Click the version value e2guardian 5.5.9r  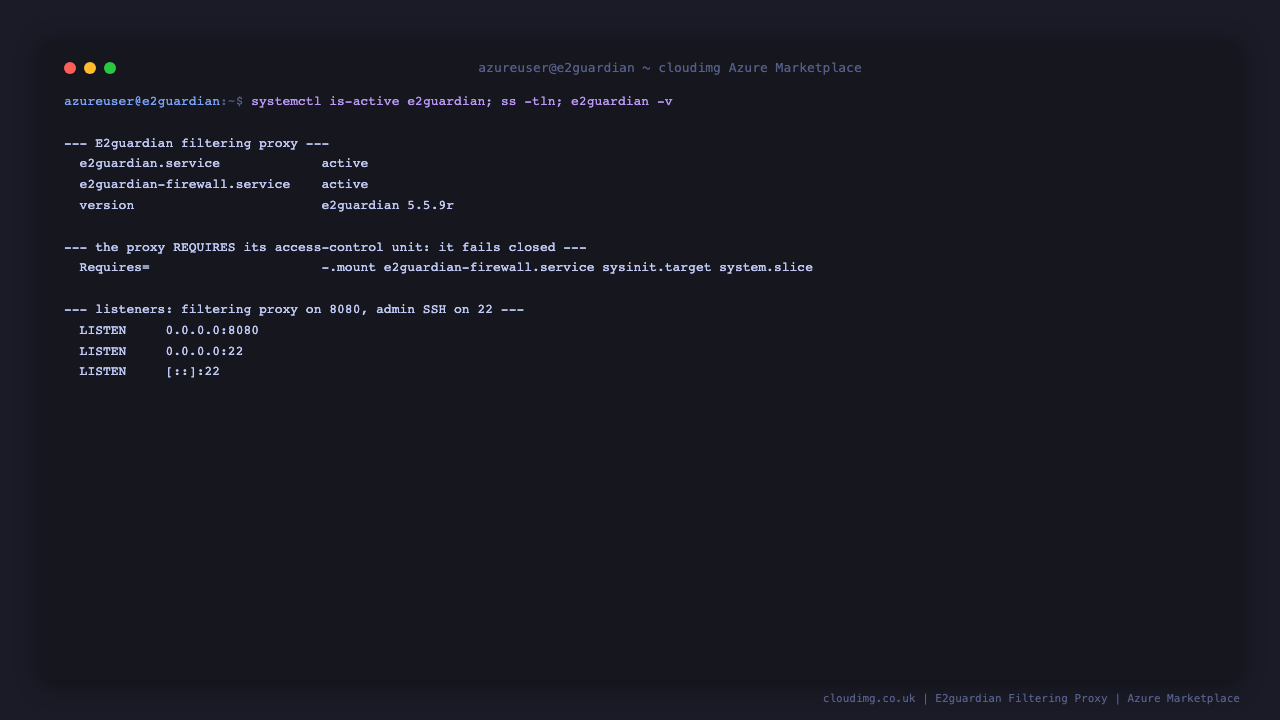(x=388, y=205)
